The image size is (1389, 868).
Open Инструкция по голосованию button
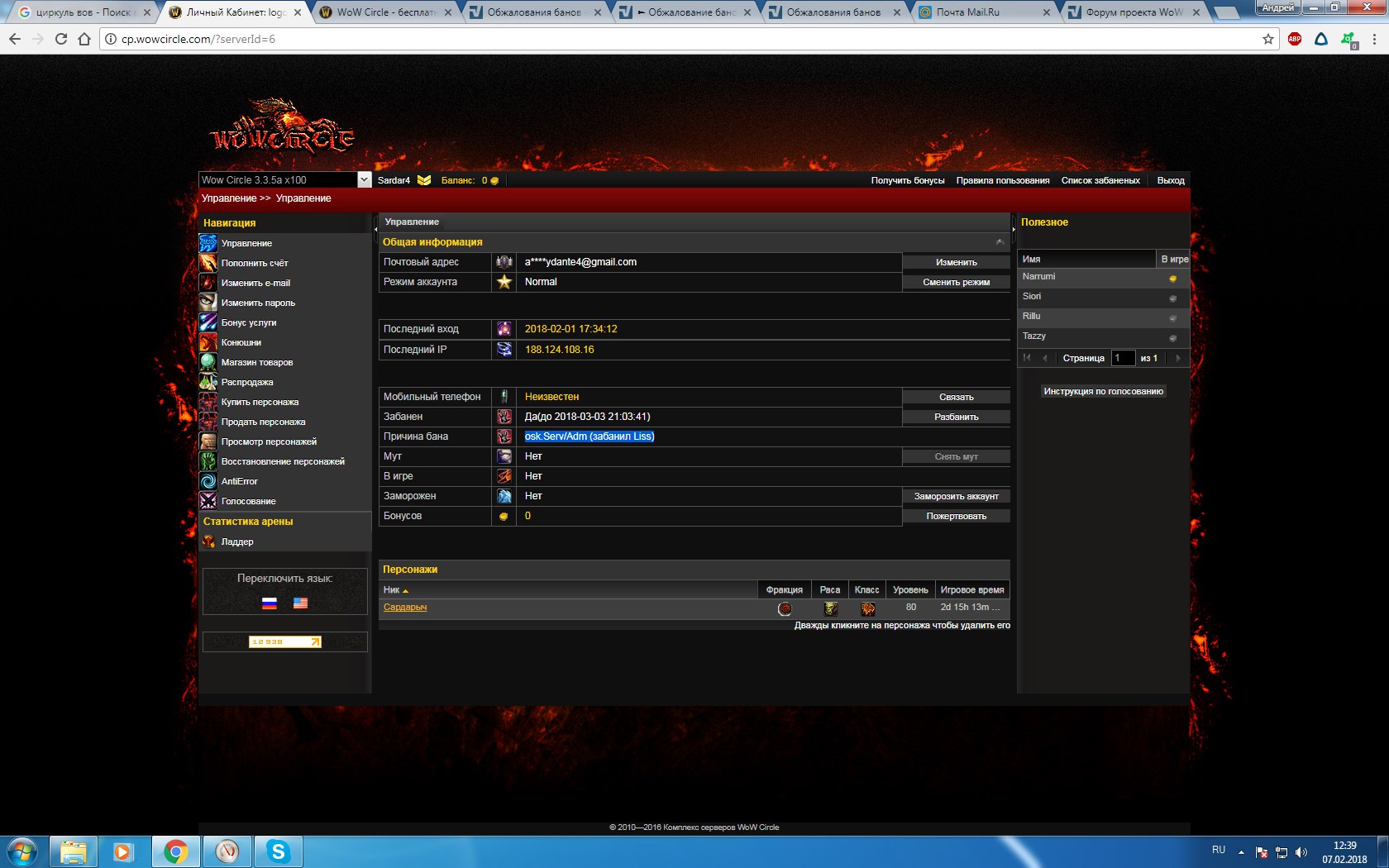1103,391
